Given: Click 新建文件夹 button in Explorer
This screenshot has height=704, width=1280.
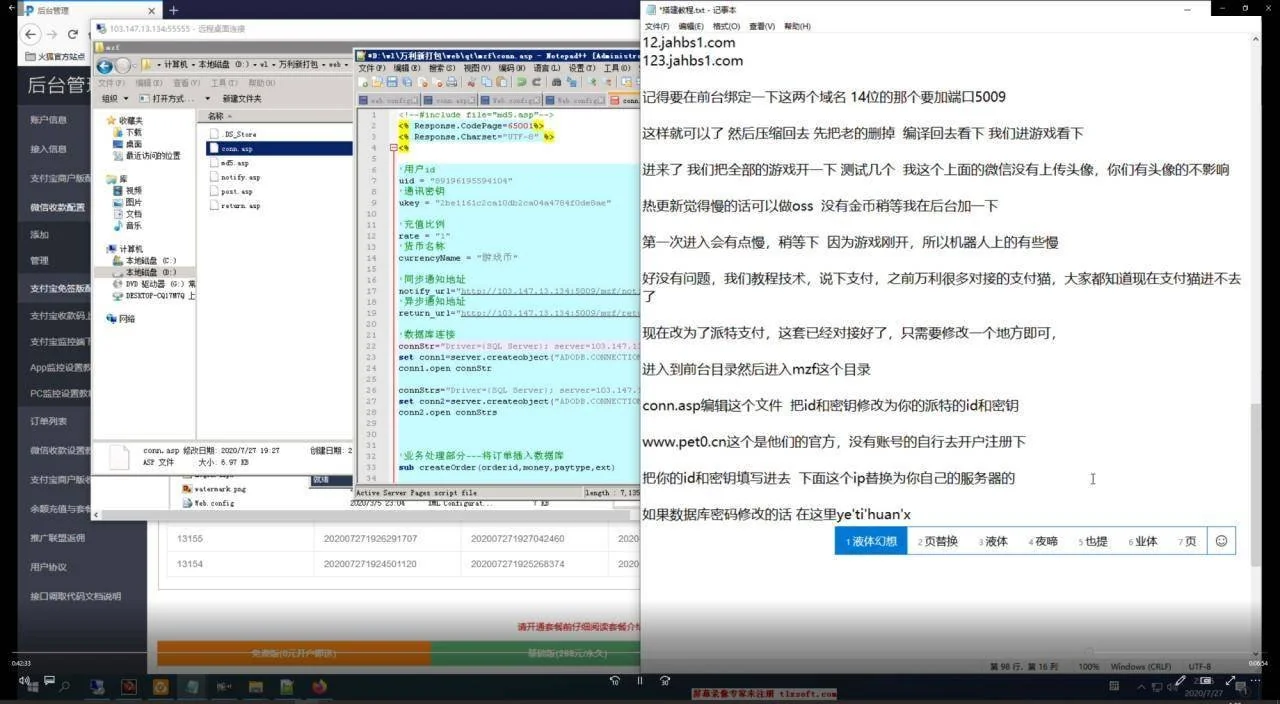Looking at the screenshot, I should point(242,99).
